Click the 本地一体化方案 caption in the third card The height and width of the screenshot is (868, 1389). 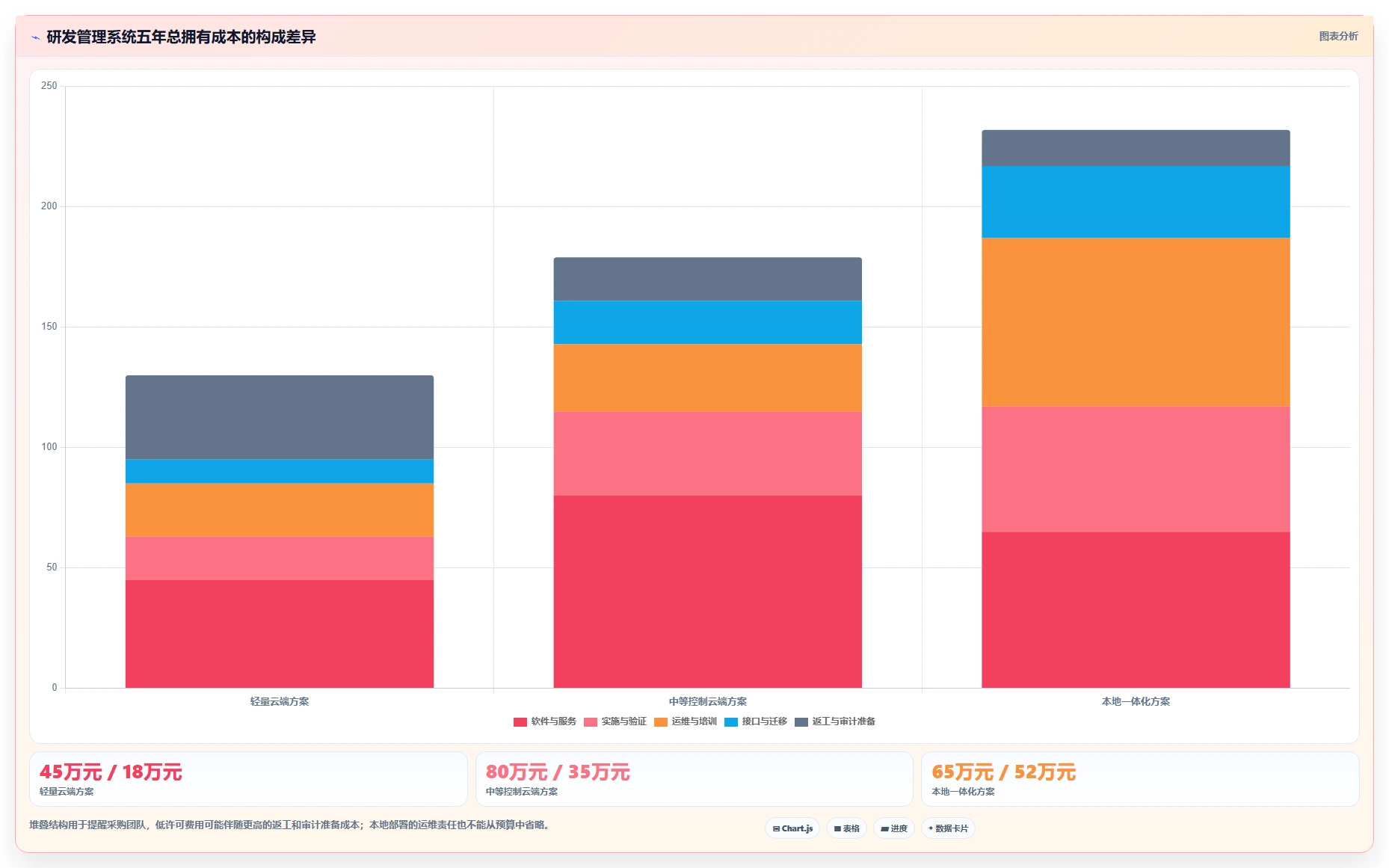pos(963,792)
